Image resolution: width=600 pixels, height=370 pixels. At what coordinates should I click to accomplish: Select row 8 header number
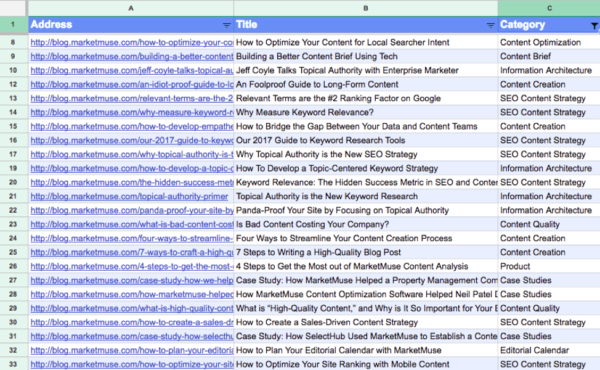point(13,42)
